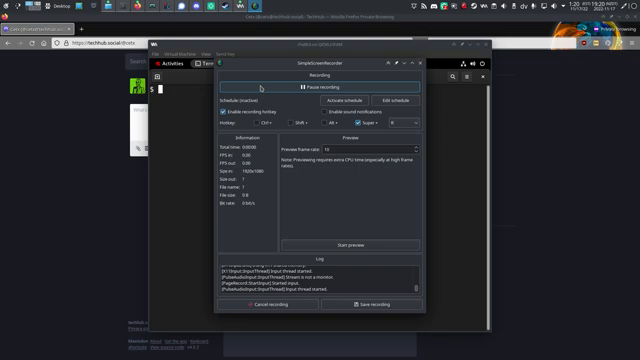Tick the Shift hotkey modifier
This screenshot has height=360, width=640.
tap(290, 122)
